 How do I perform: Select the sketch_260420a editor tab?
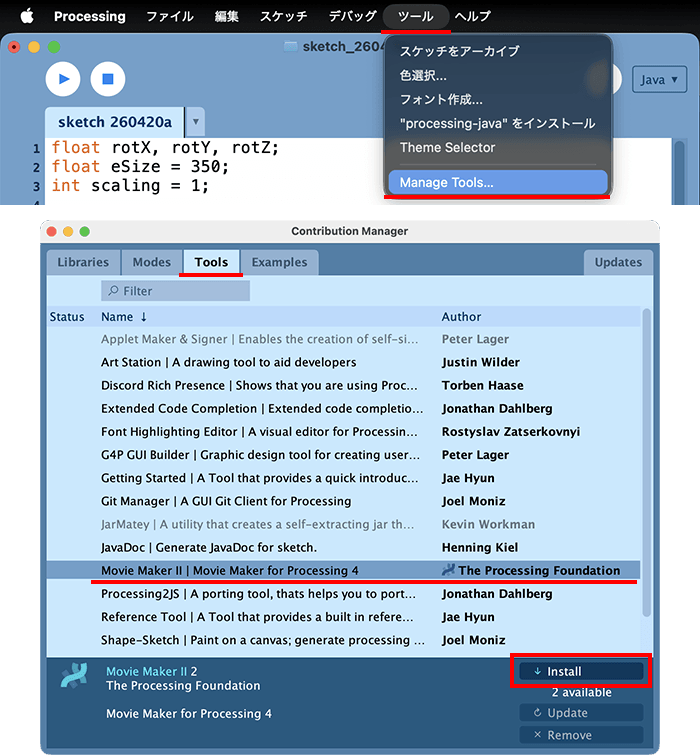[x=115, y=122]
